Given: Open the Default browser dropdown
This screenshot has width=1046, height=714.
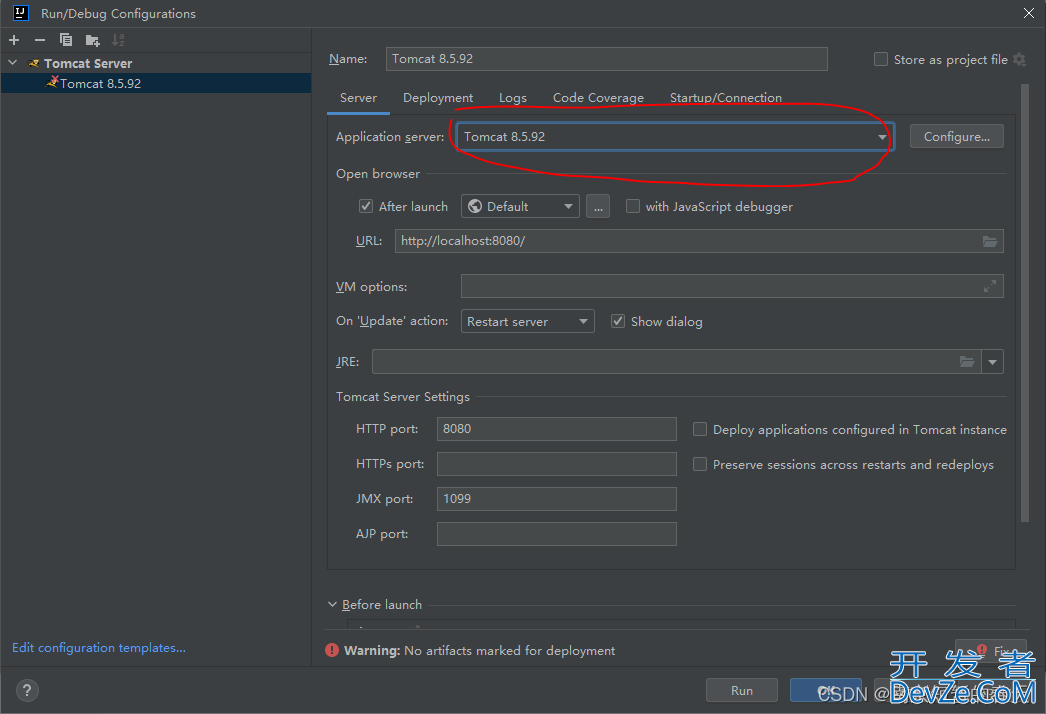Looking at the screenshot, I should point(520,207).
